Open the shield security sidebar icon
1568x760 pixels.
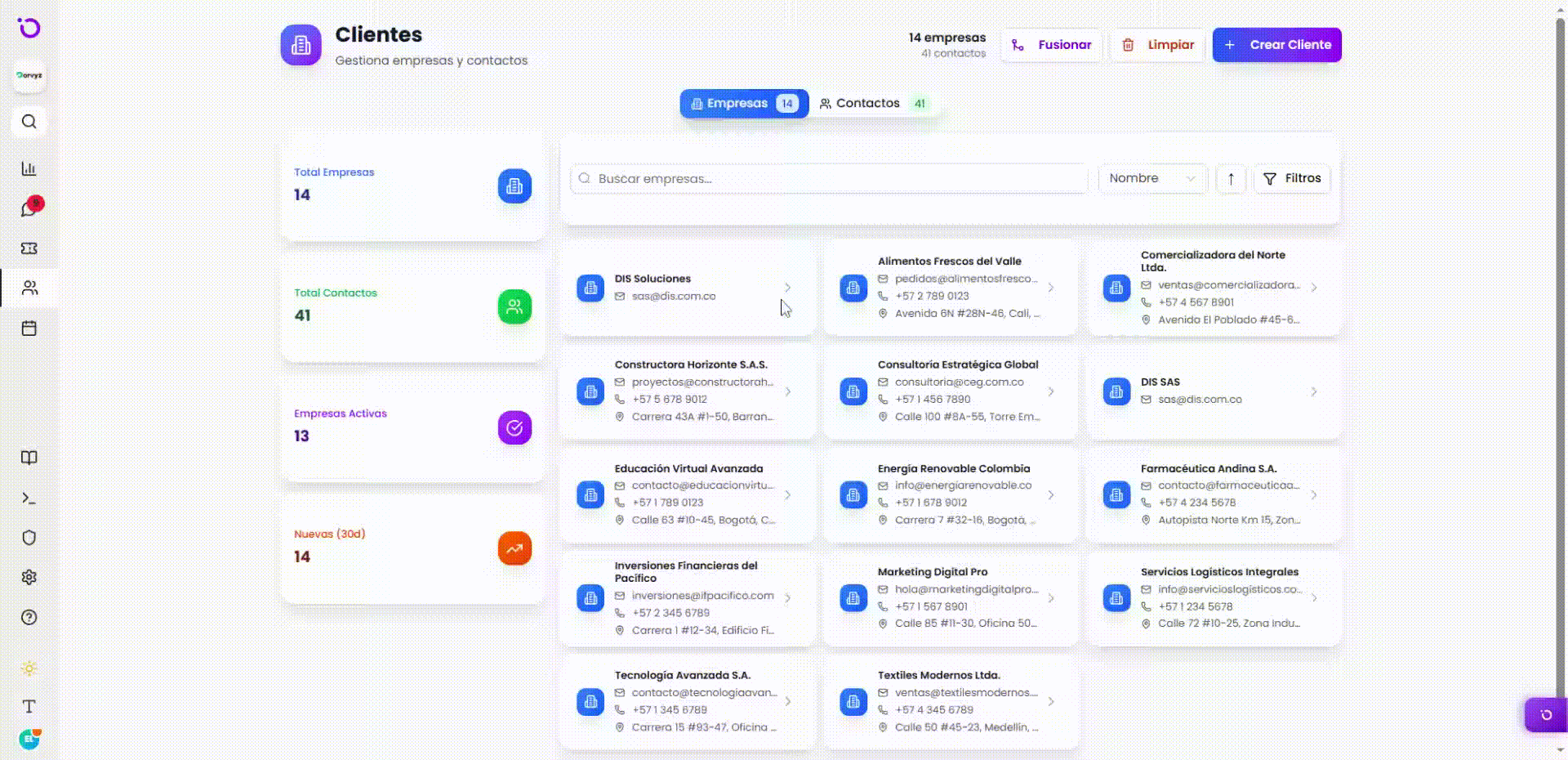click(x=29, y=538)
